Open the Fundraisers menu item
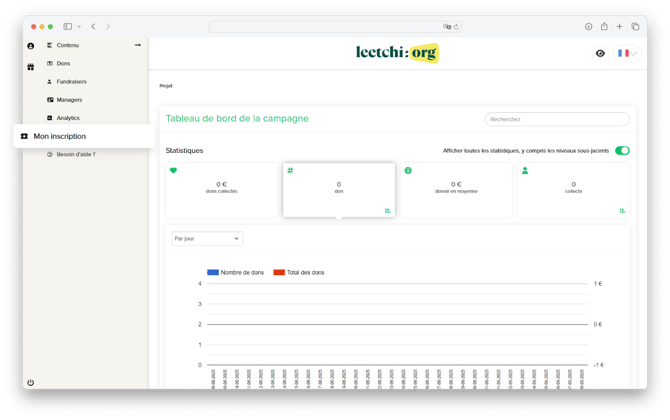This screenshot has height=420, width=670. (x=71, y=81)
